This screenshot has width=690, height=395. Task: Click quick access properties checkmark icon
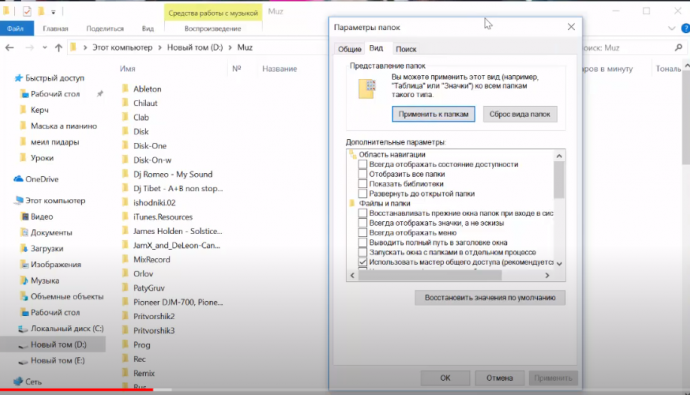pos(27,11)
